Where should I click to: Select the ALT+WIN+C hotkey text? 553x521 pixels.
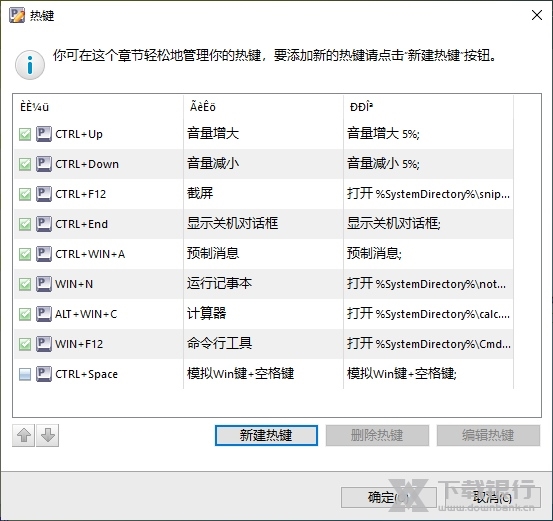(x=86, y=314)
